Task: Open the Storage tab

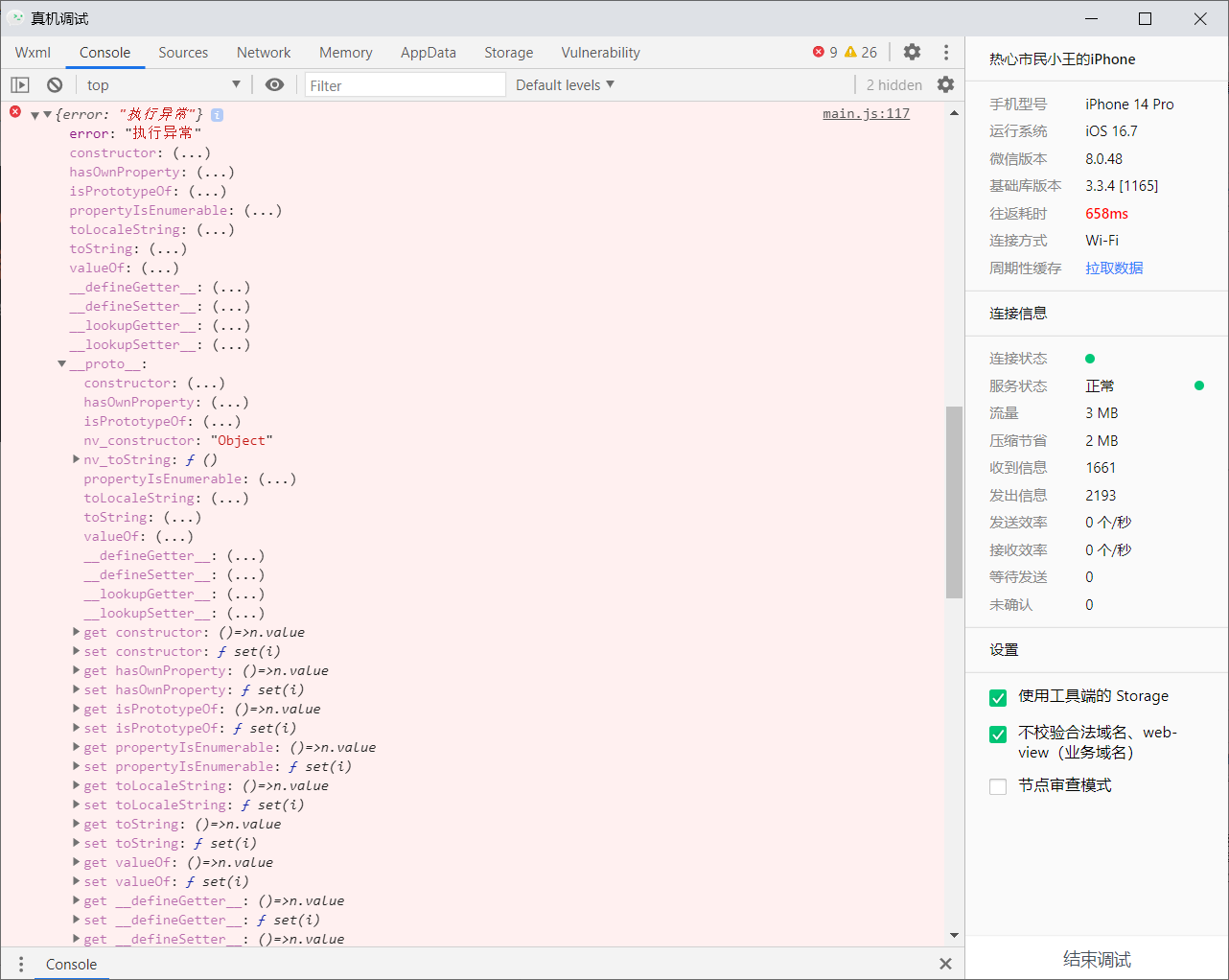Action: [508, 53]
